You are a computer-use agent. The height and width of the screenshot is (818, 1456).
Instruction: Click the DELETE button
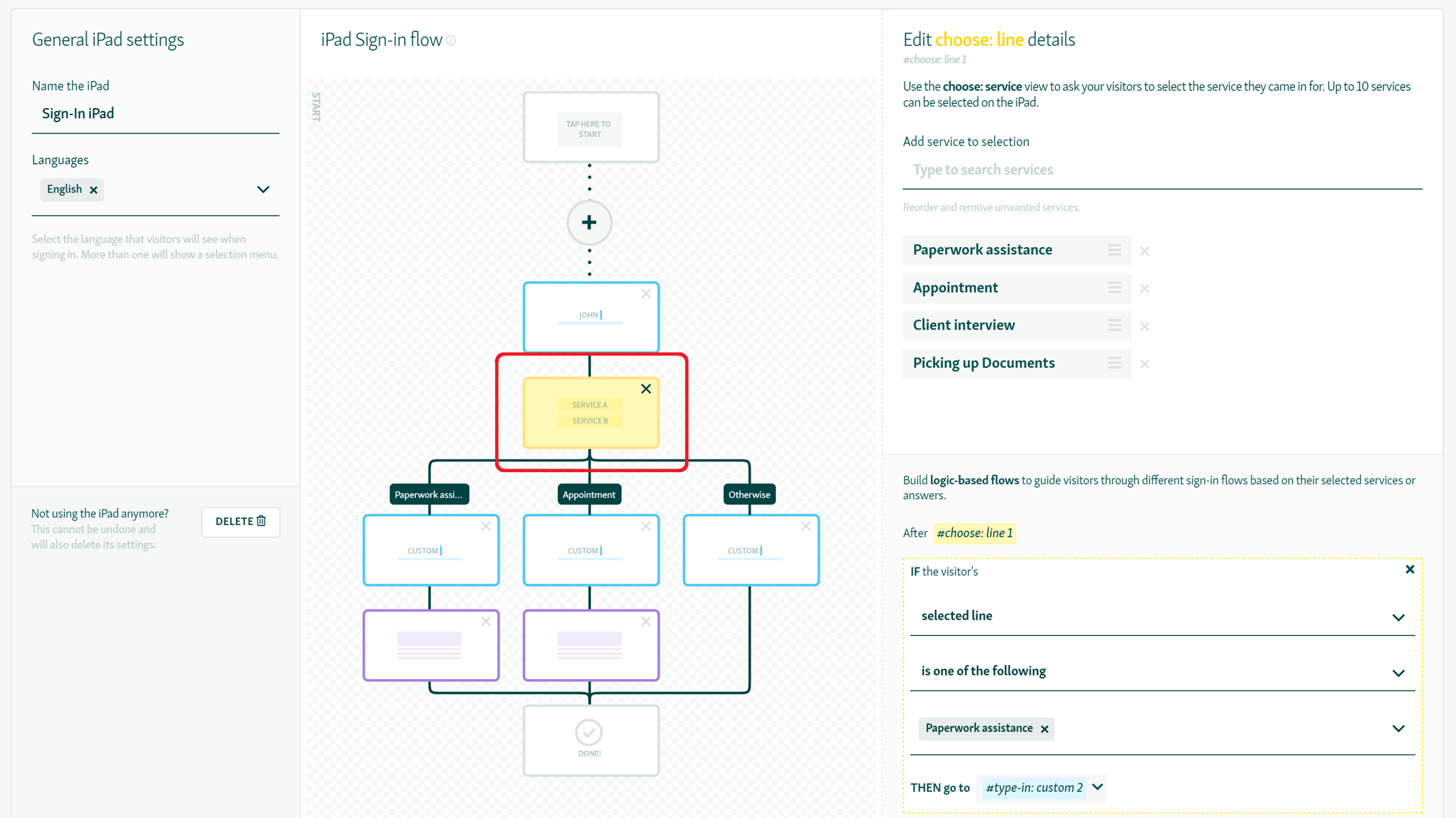240,522
